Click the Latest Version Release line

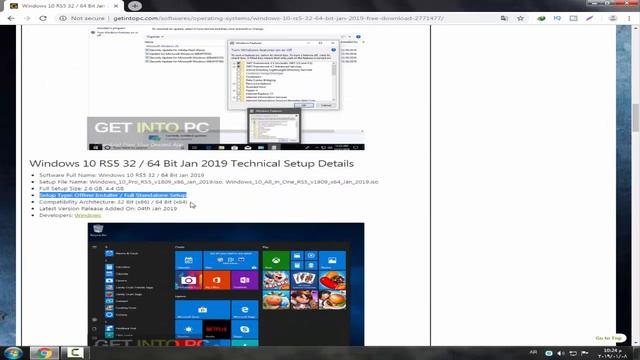[108, 208]
